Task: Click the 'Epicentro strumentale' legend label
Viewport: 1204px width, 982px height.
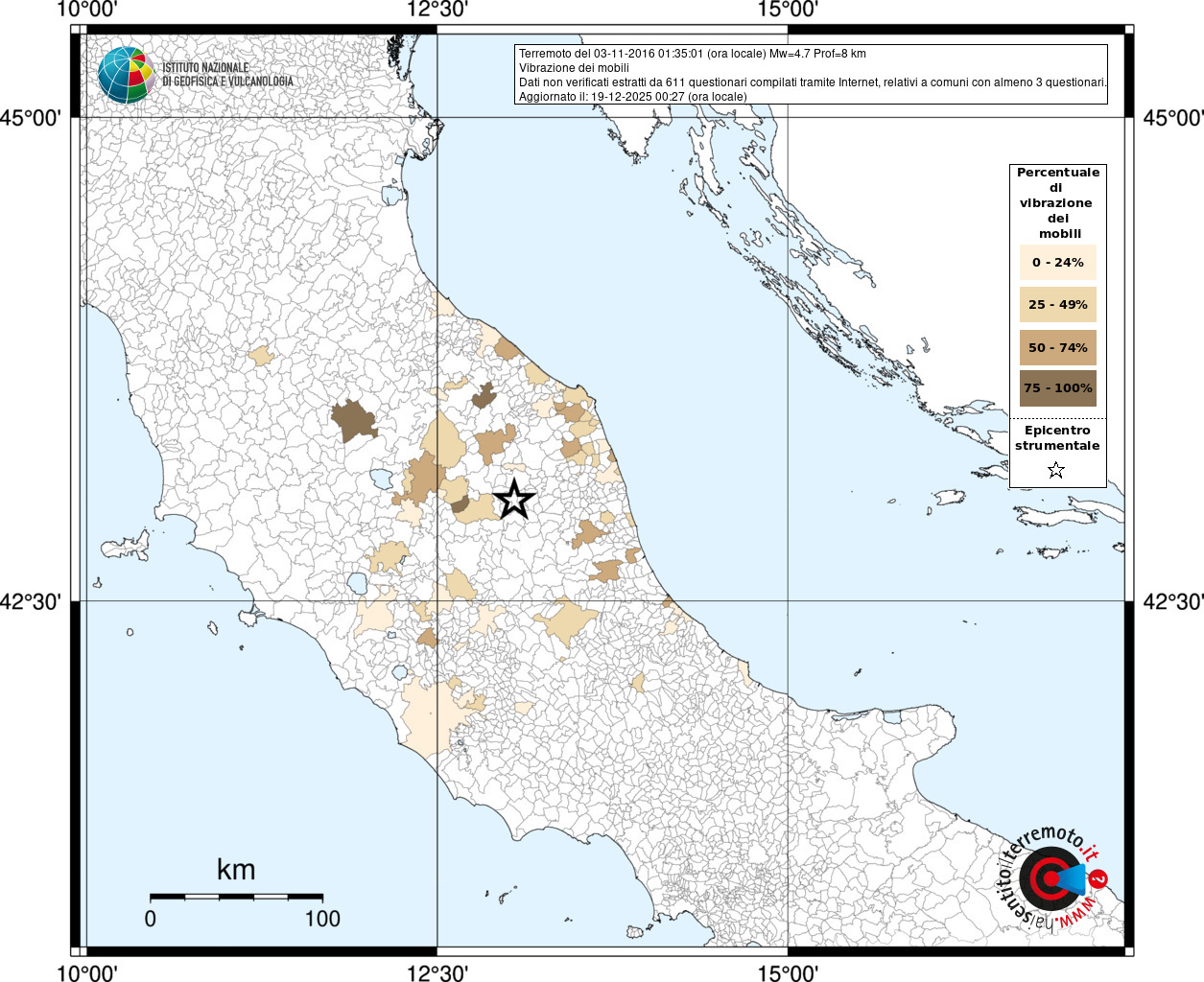Action: pos(1057,438)
